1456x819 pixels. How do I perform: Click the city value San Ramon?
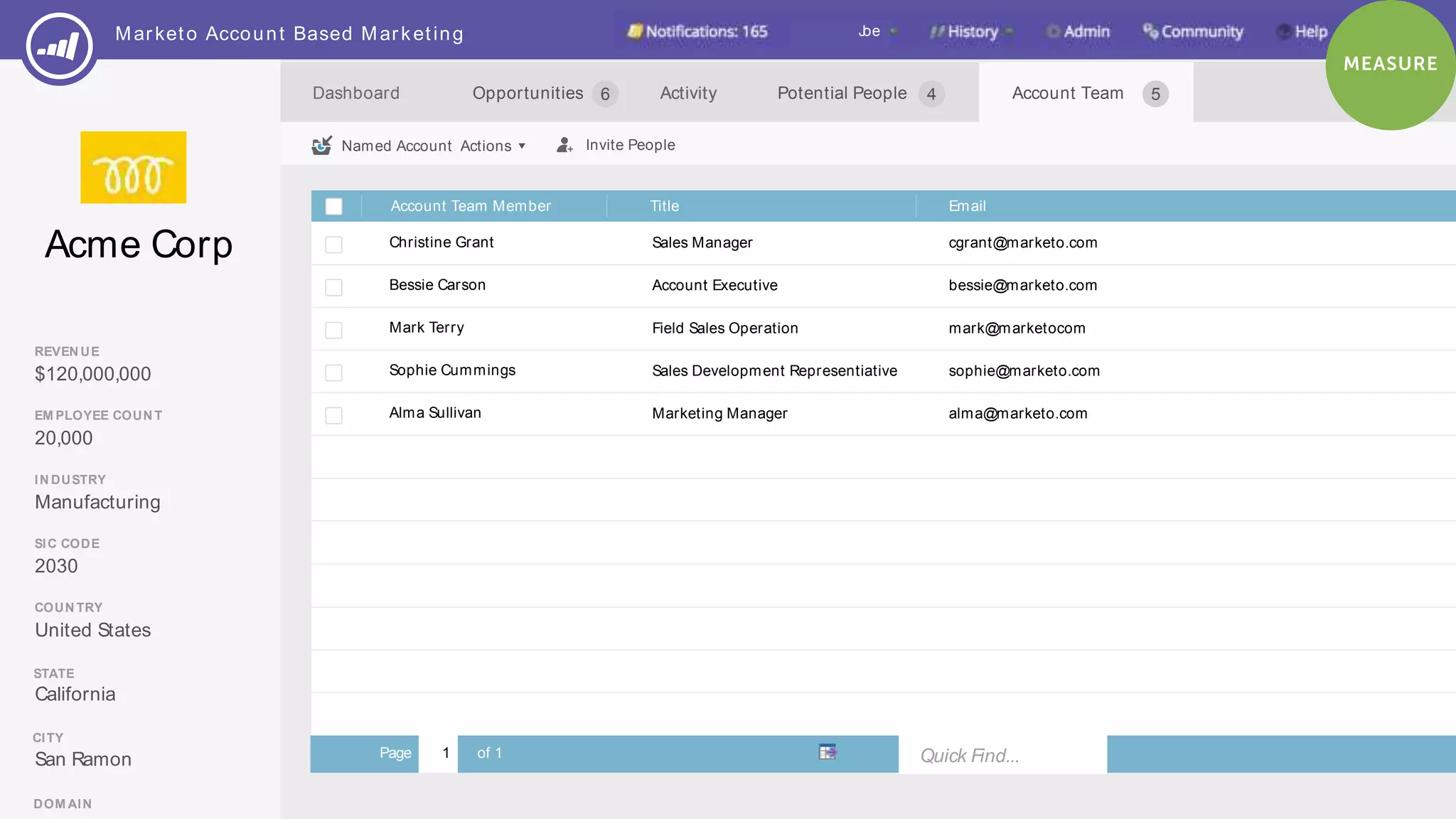click(83, 759)
